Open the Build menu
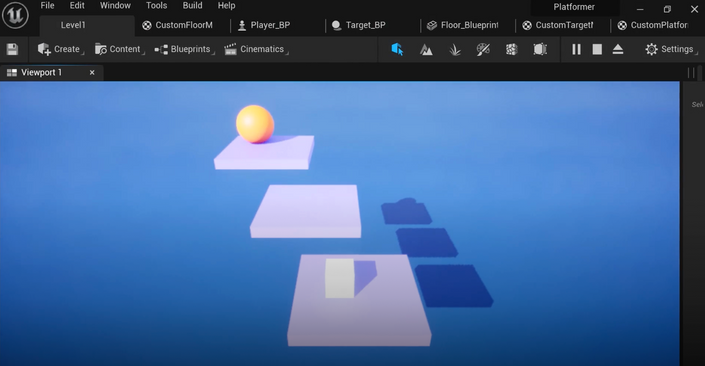This screenshot has height=366, width=705. pos(192,6)
